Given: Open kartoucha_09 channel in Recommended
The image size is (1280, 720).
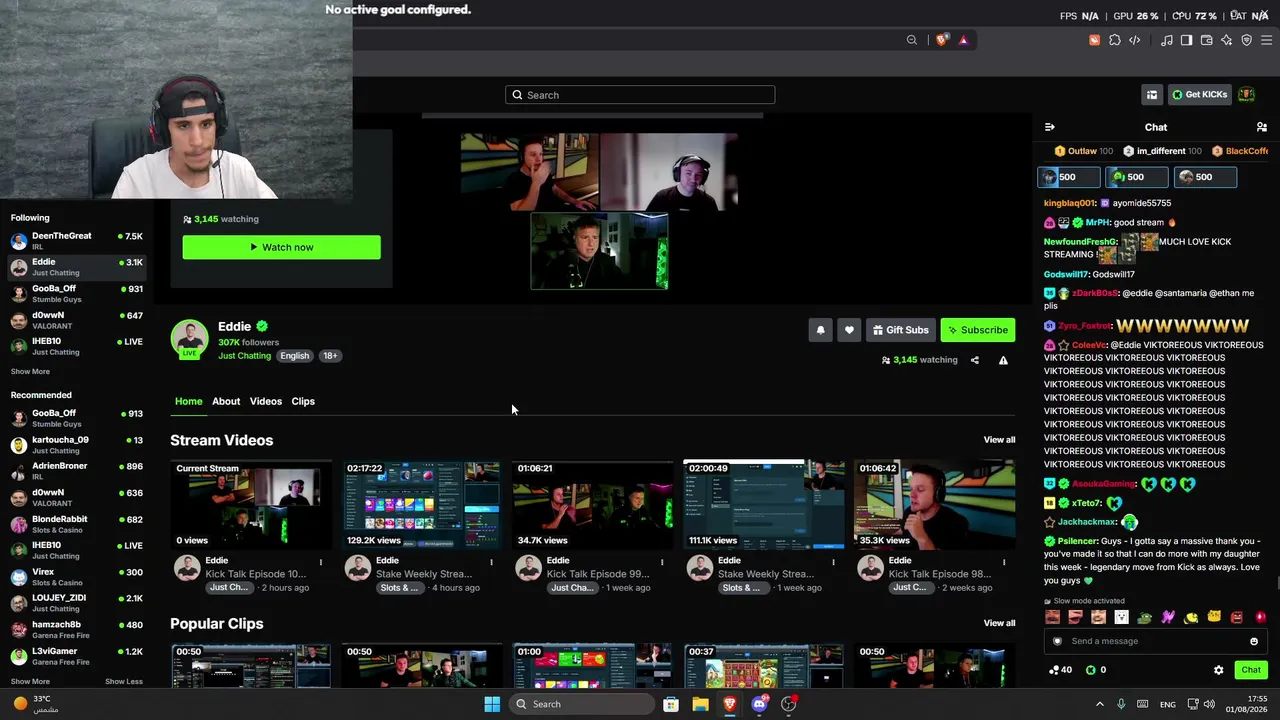Looking at the screenshot, I should pos(77,445).
